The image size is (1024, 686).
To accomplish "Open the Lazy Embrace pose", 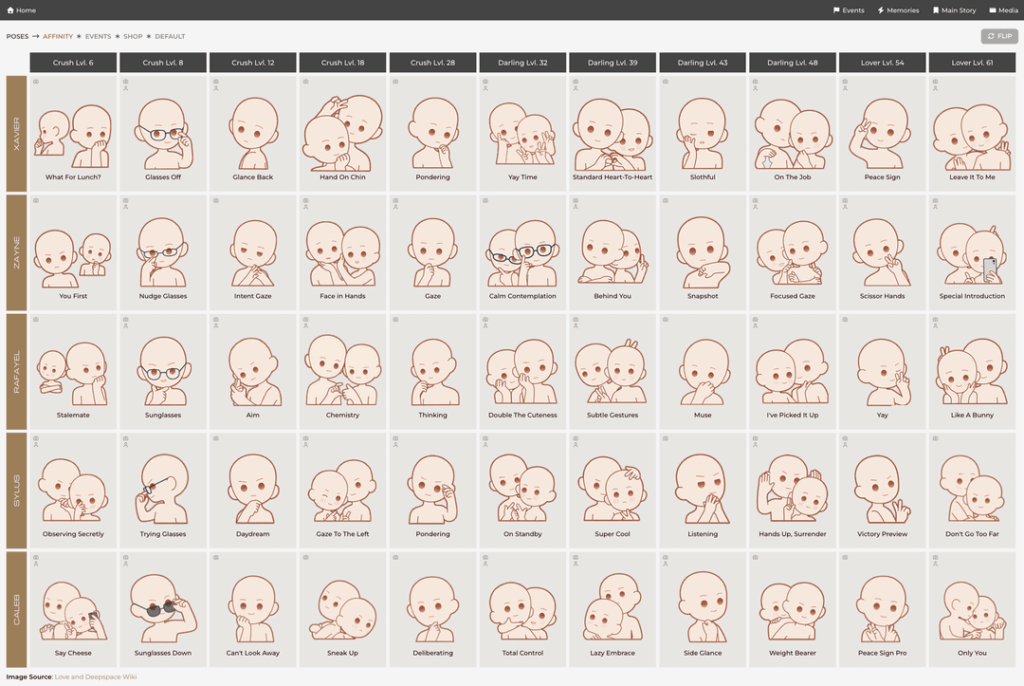I will click(613, 609).
